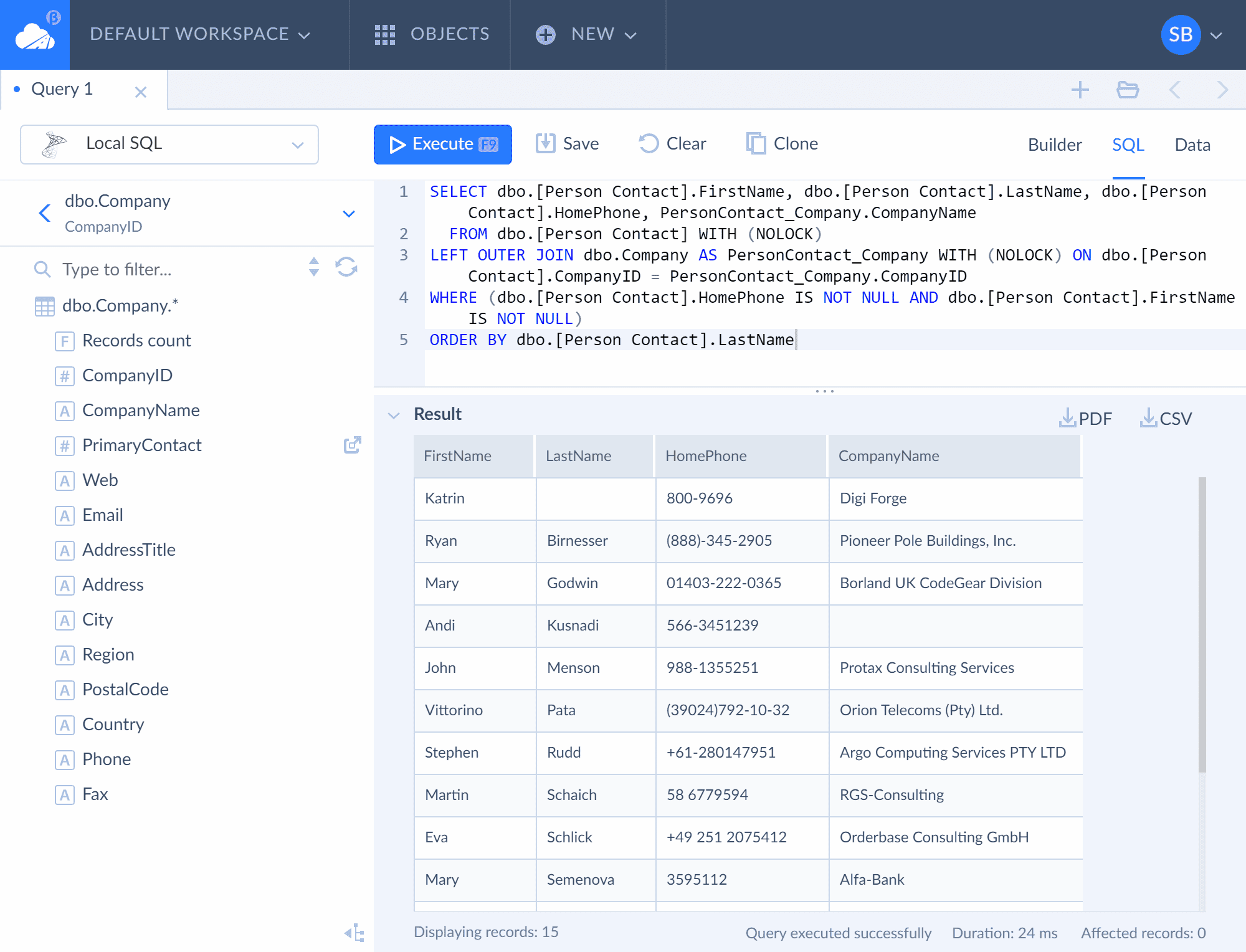Viewport: 1246px width, 952px height.
Task: Open PrimaryContact linked table icon
Action: coord(353,445)
